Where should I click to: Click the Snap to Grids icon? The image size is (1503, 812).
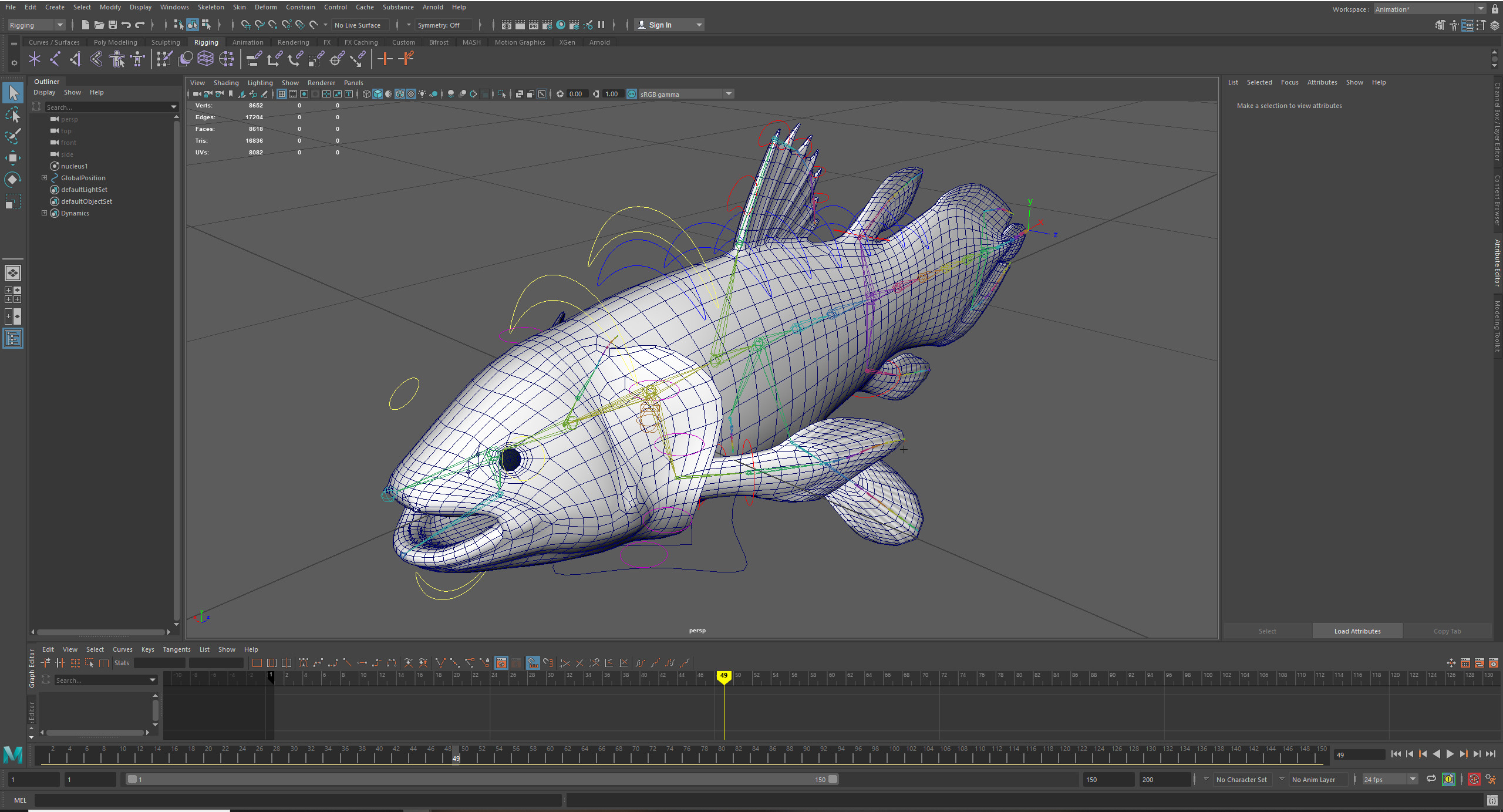point(245,25)
